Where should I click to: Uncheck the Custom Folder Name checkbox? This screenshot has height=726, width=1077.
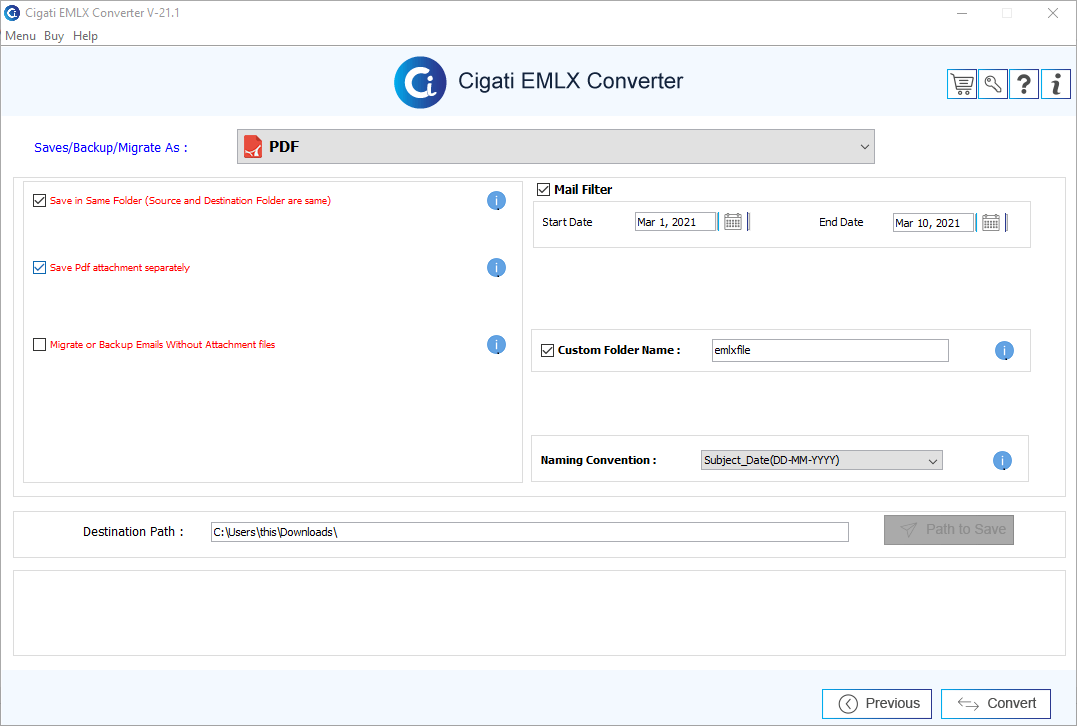pyautogui.click(x=547, y=350)
